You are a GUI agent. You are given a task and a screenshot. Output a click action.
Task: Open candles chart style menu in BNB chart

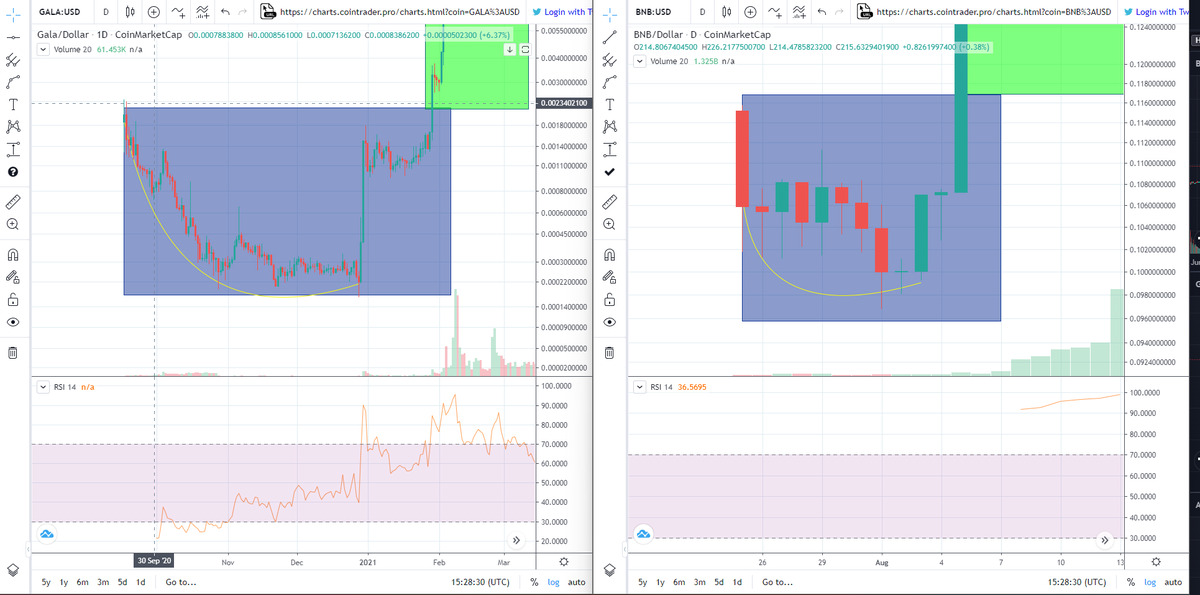(x=727, y=12)
